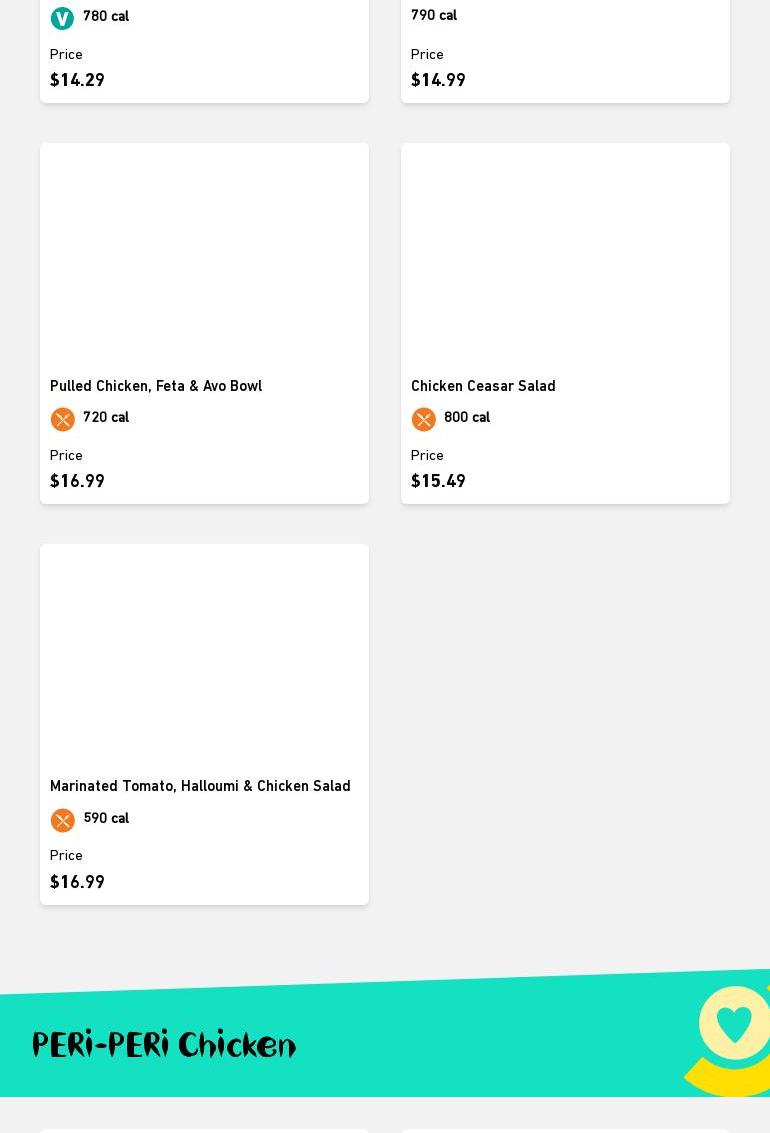Click the 790 cal label
Image resolution: width=770 pixels, height=1133 pixels.
[x=434, y=15]
